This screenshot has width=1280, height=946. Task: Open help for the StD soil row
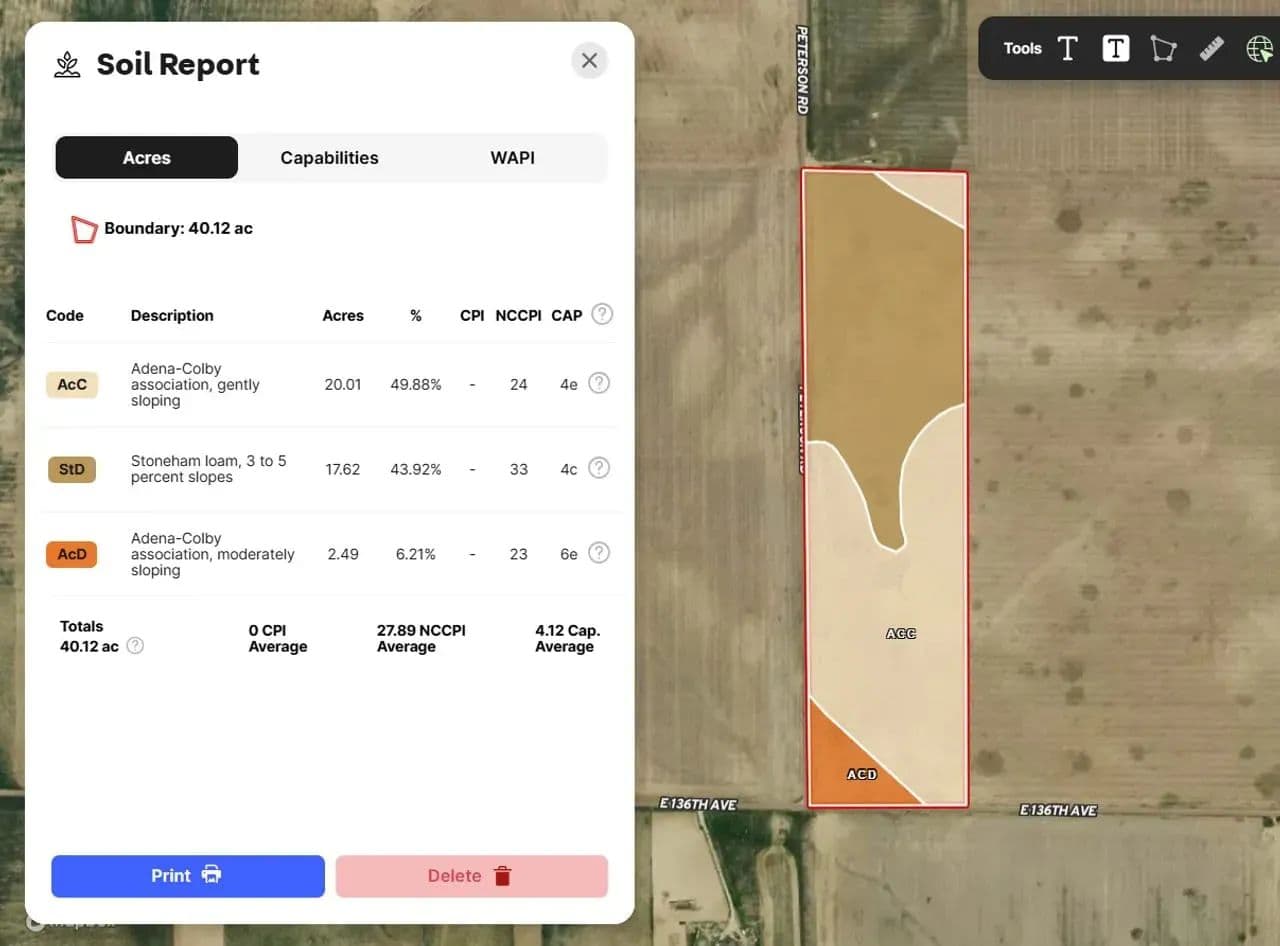click(x=599, y=468)
